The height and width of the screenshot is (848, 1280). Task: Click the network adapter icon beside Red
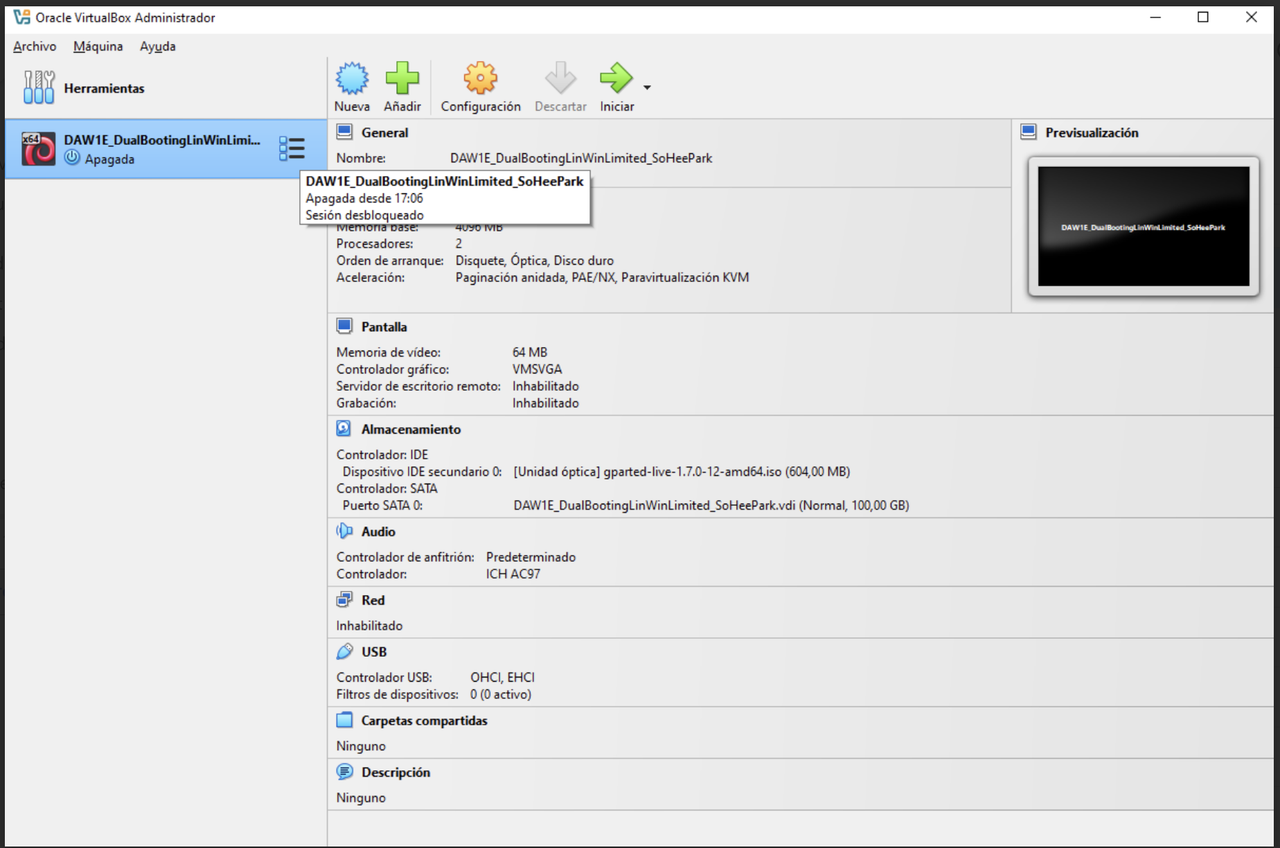pos(341,599)
